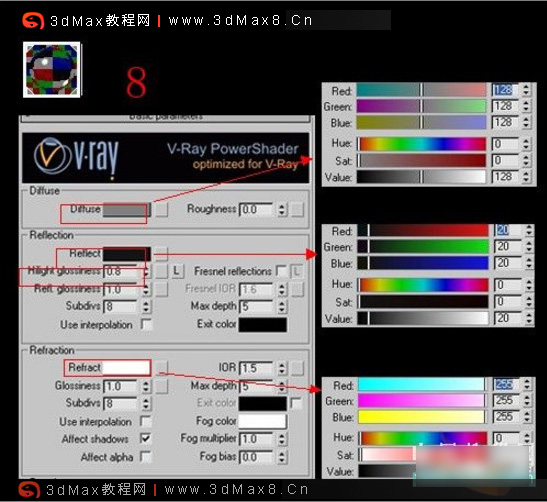
Task: Open the Refraction Exit color swatch
Action: pos(263,404)
